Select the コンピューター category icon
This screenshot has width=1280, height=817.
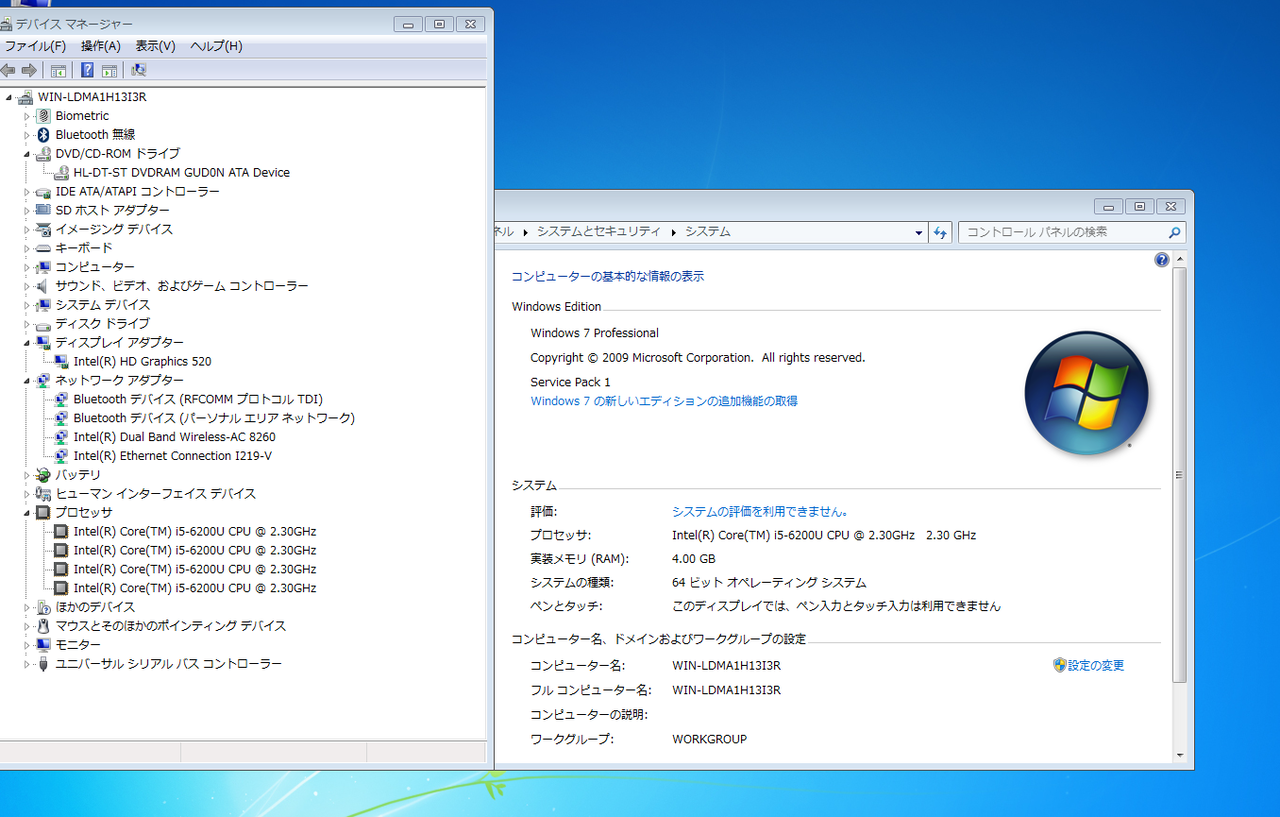coord(43,267)
